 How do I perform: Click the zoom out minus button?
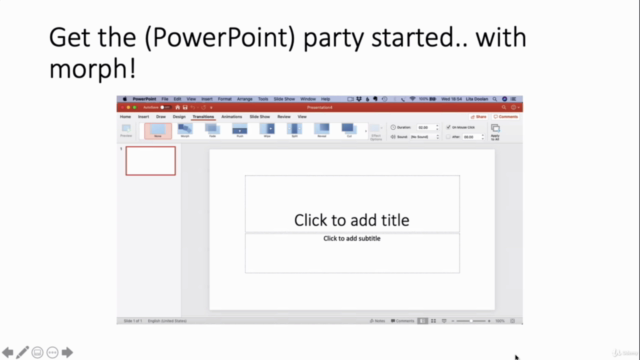453,321
